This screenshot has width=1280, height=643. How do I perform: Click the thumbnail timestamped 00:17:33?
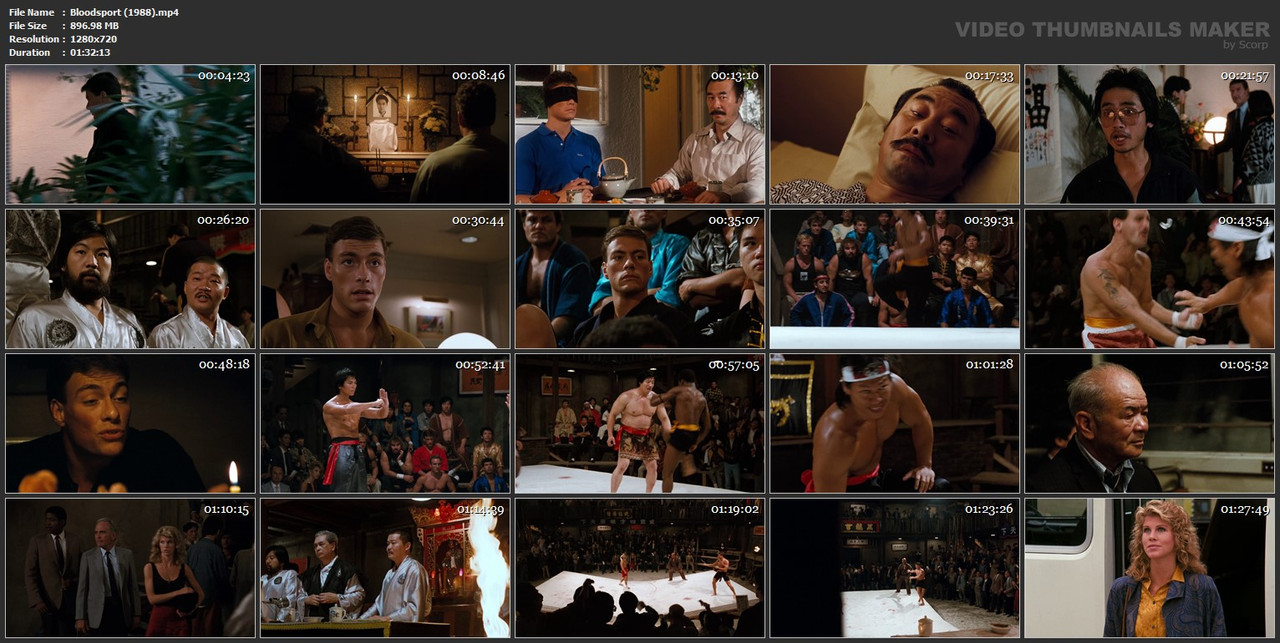(895, 134)
